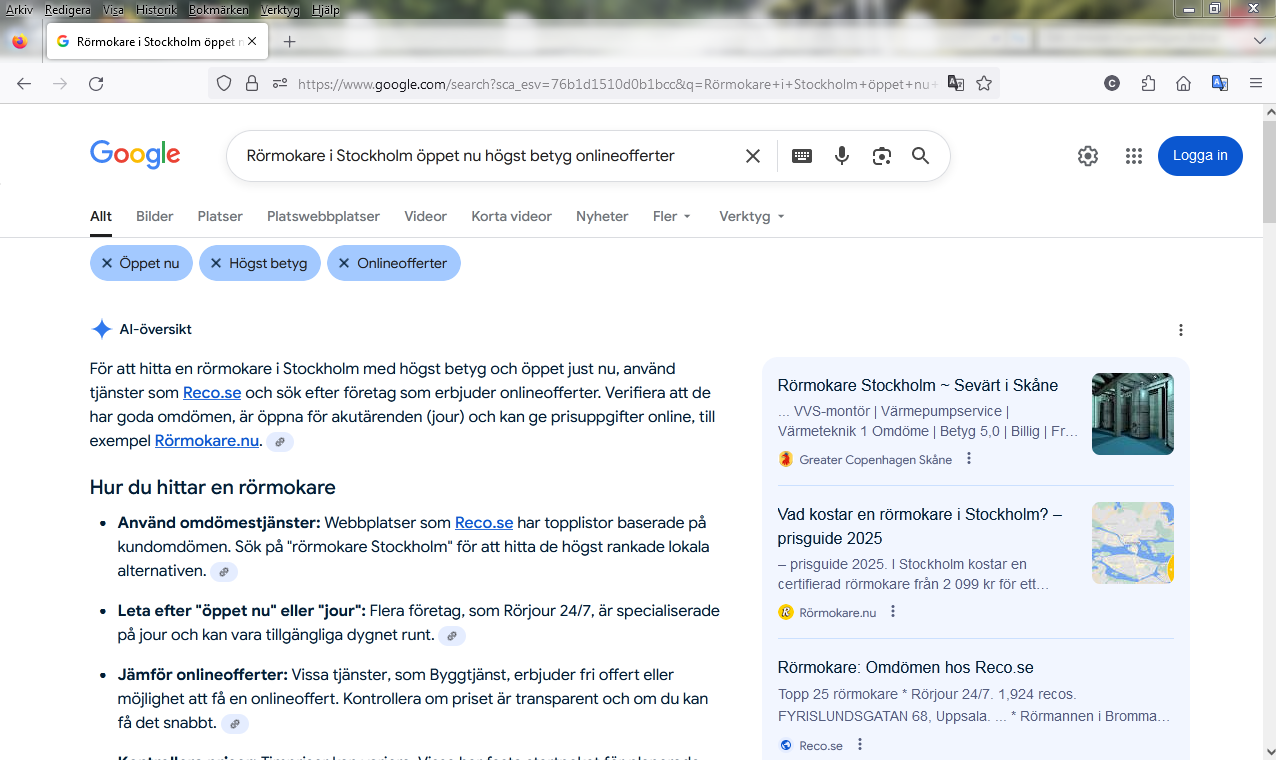Image resolution: width=1276 pixels, height=760 pixels.
Task: Switch to the Bilder tab
Action: pos(155,216)
